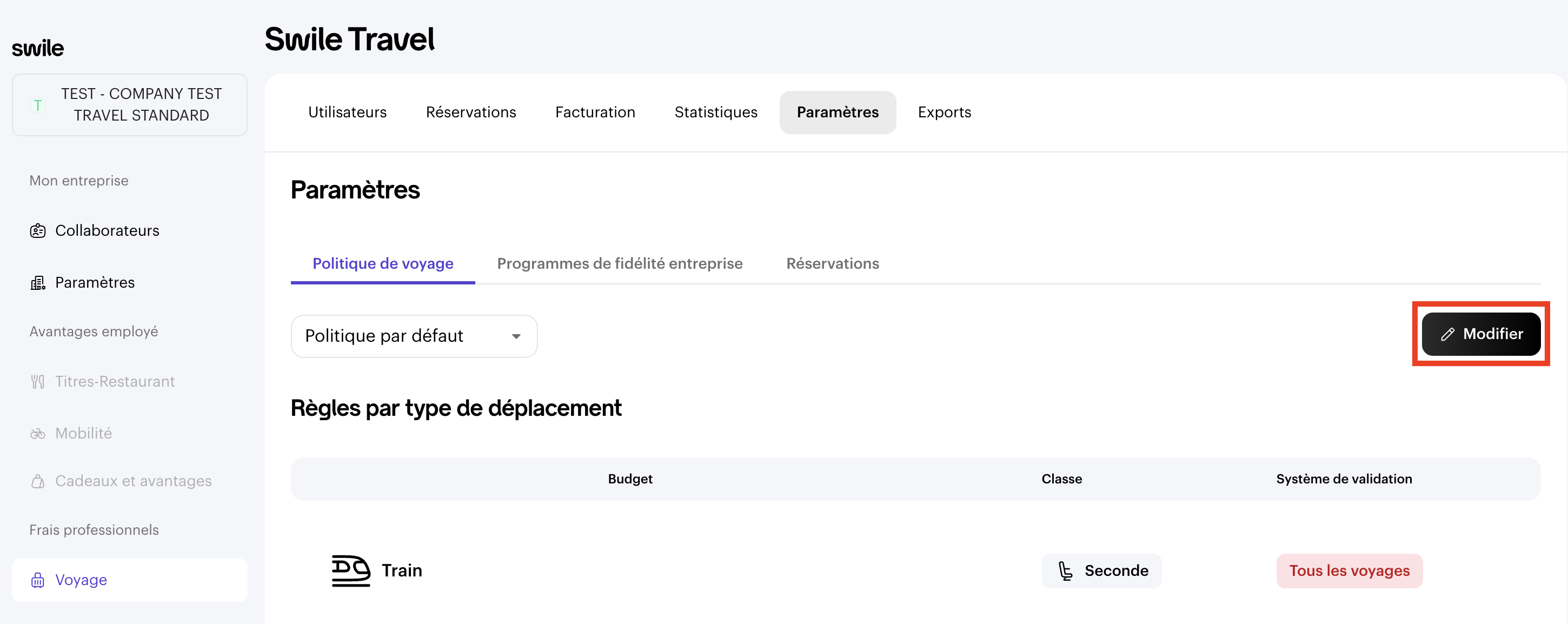Select Programmes de fidélité entreprise sub-tab

coord(619,263)
